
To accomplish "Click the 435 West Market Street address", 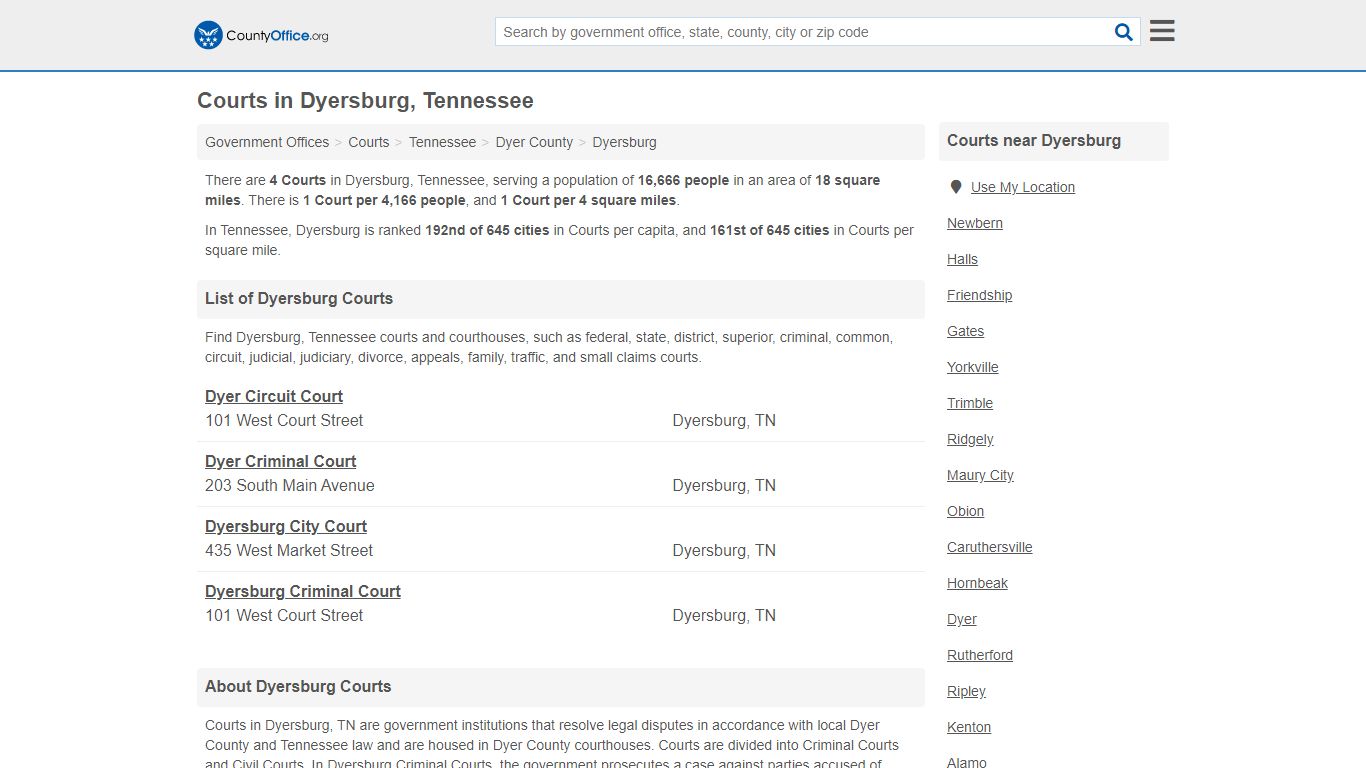I will (x=289, y=550).
